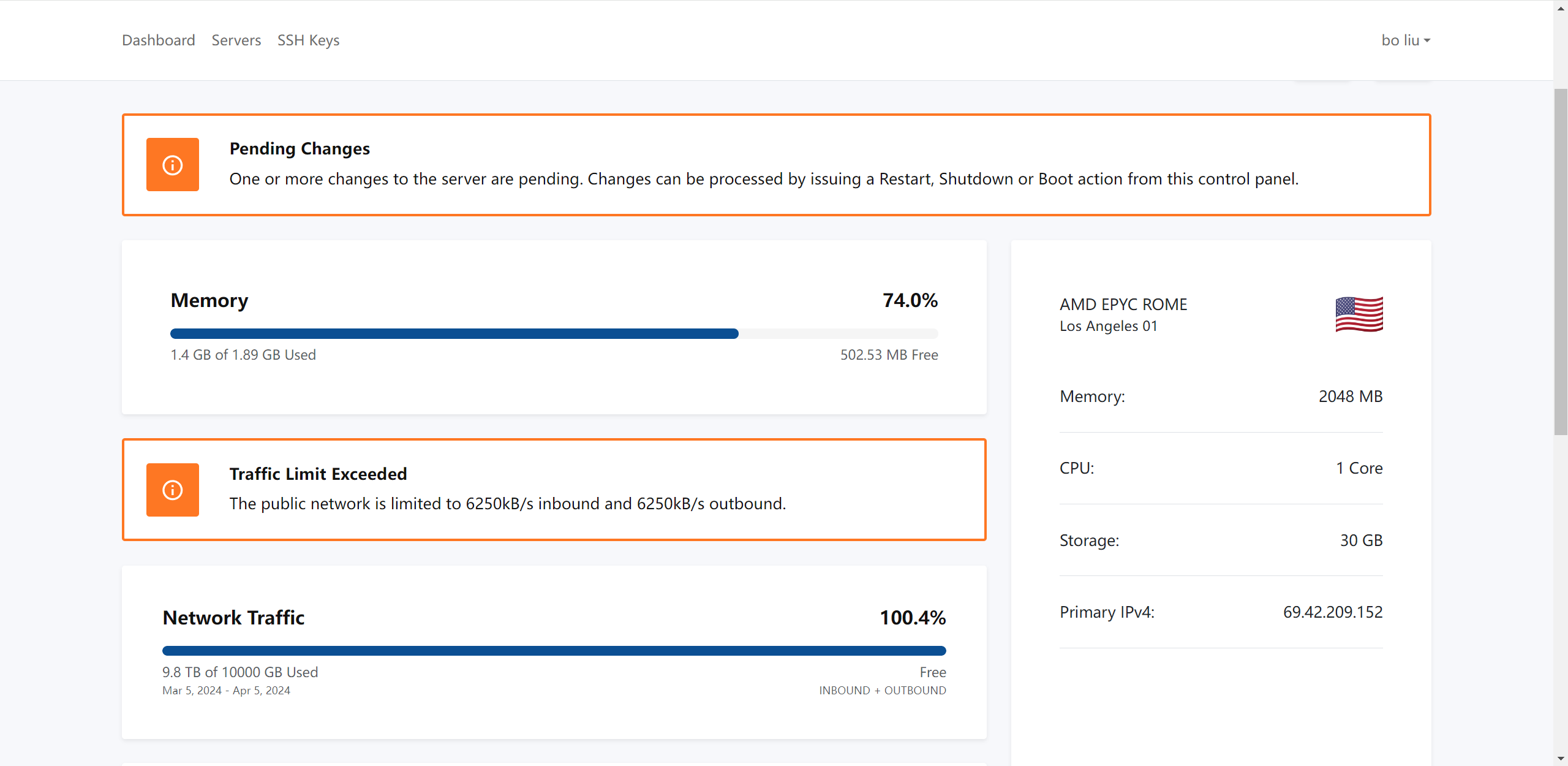This screenshot has height=766, width=1568.
Task: Click the scrollbar down arrow
Action: point(1561,759)
